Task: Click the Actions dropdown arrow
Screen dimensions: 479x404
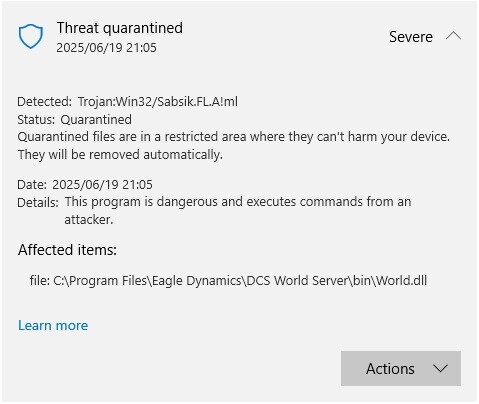Action: (440, 369)
